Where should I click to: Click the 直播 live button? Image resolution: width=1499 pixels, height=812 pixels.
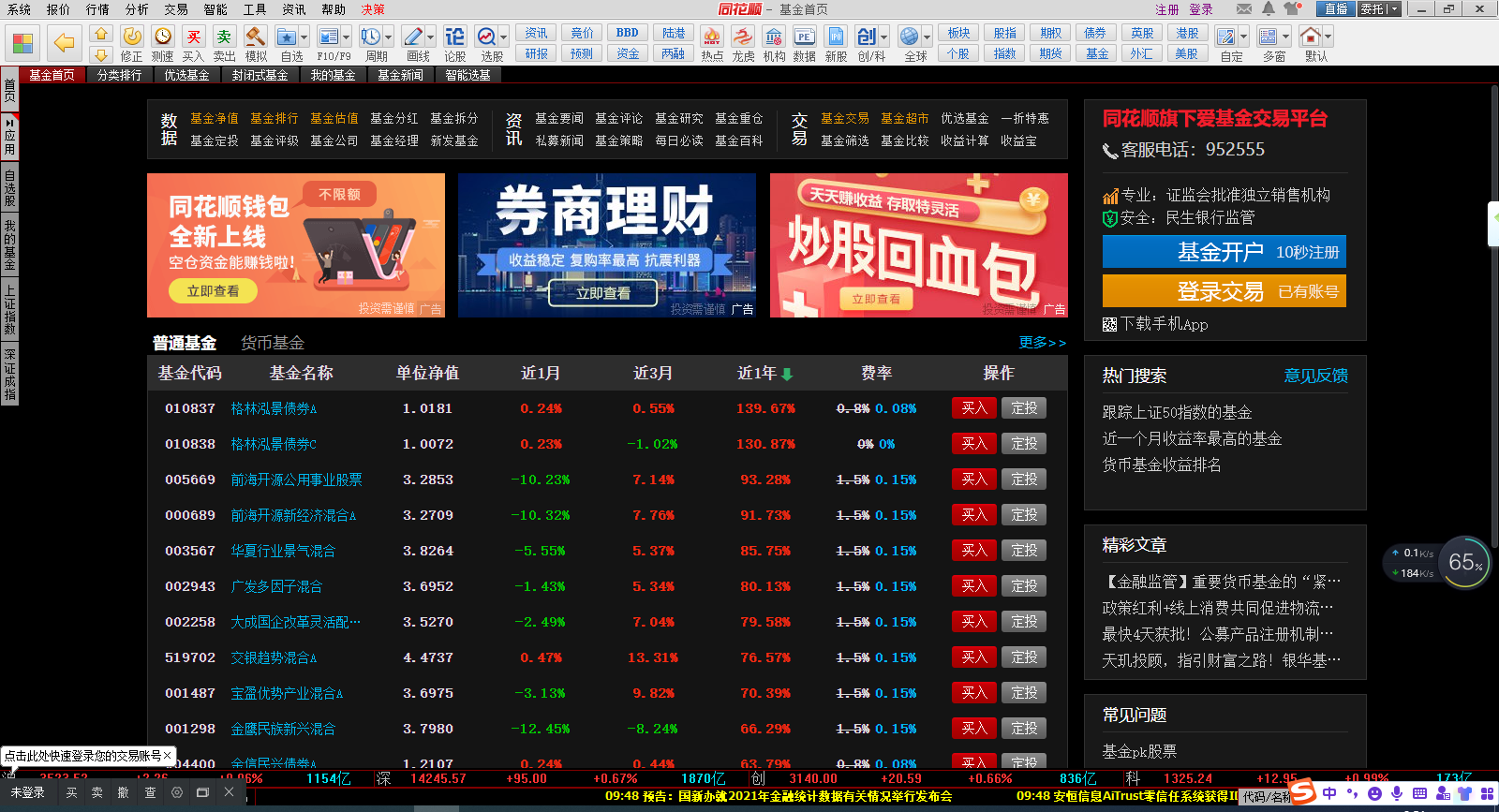point(1336,8)
